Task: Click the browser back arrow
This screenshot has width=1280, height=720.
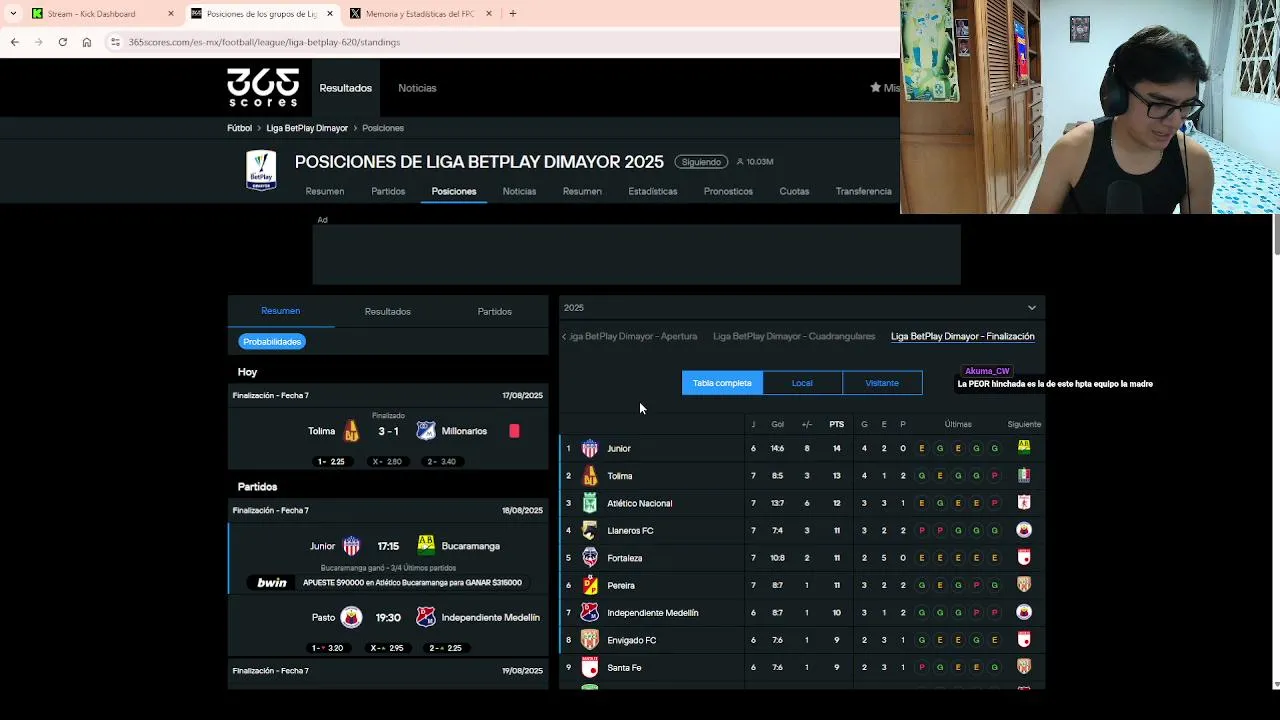Action: click(14, 42)
